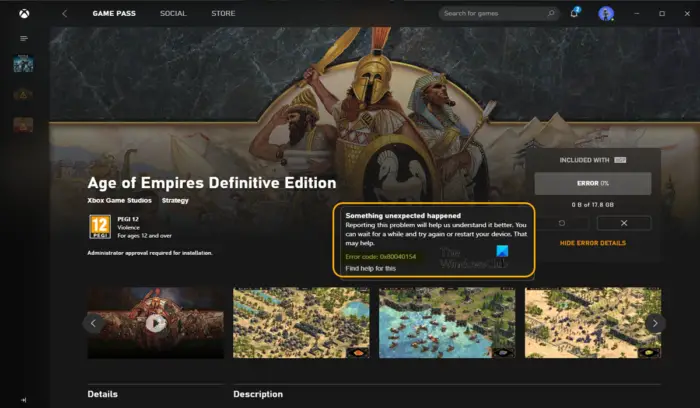Click the PEGI 12 rating badge
The height and width of the screenshot is (408, 700).
click(x=100, y=227)
